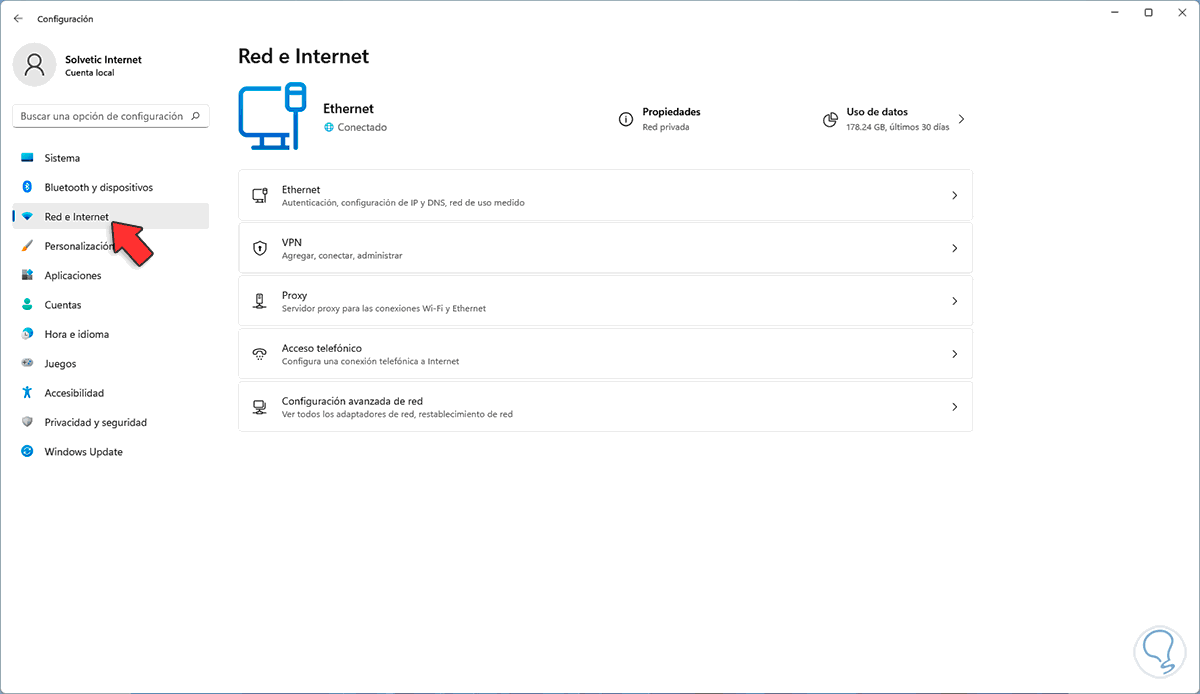Click the Privacidad y seguridad shield icon
1200x694 pixels.
click(27, 422)
